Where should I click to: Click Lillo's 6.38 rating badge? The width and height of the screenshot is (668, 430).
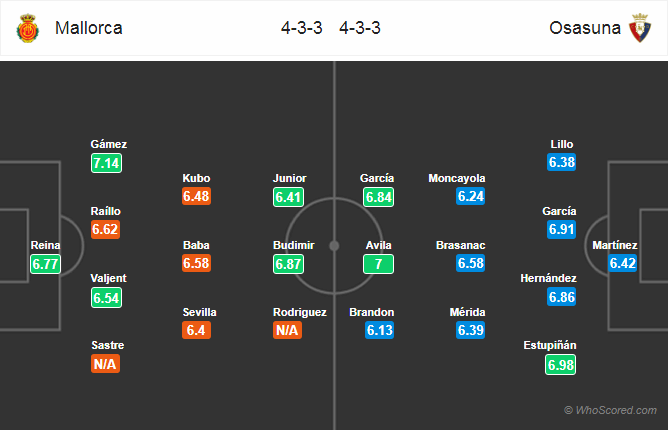point(562,162)
